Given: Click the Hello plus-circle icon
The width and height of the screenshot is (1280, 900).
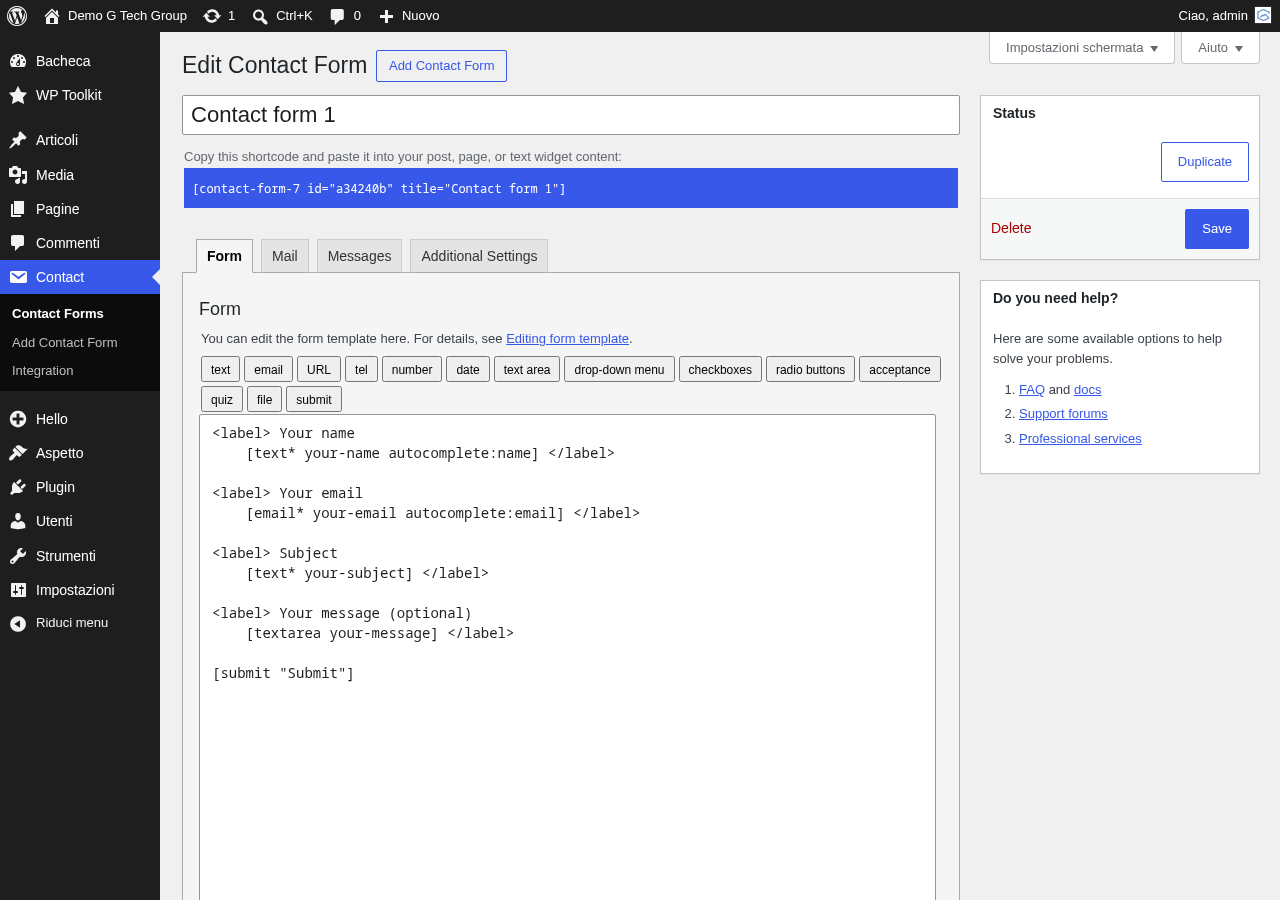Looking at the screenshot, I should [x=18, y=419].
